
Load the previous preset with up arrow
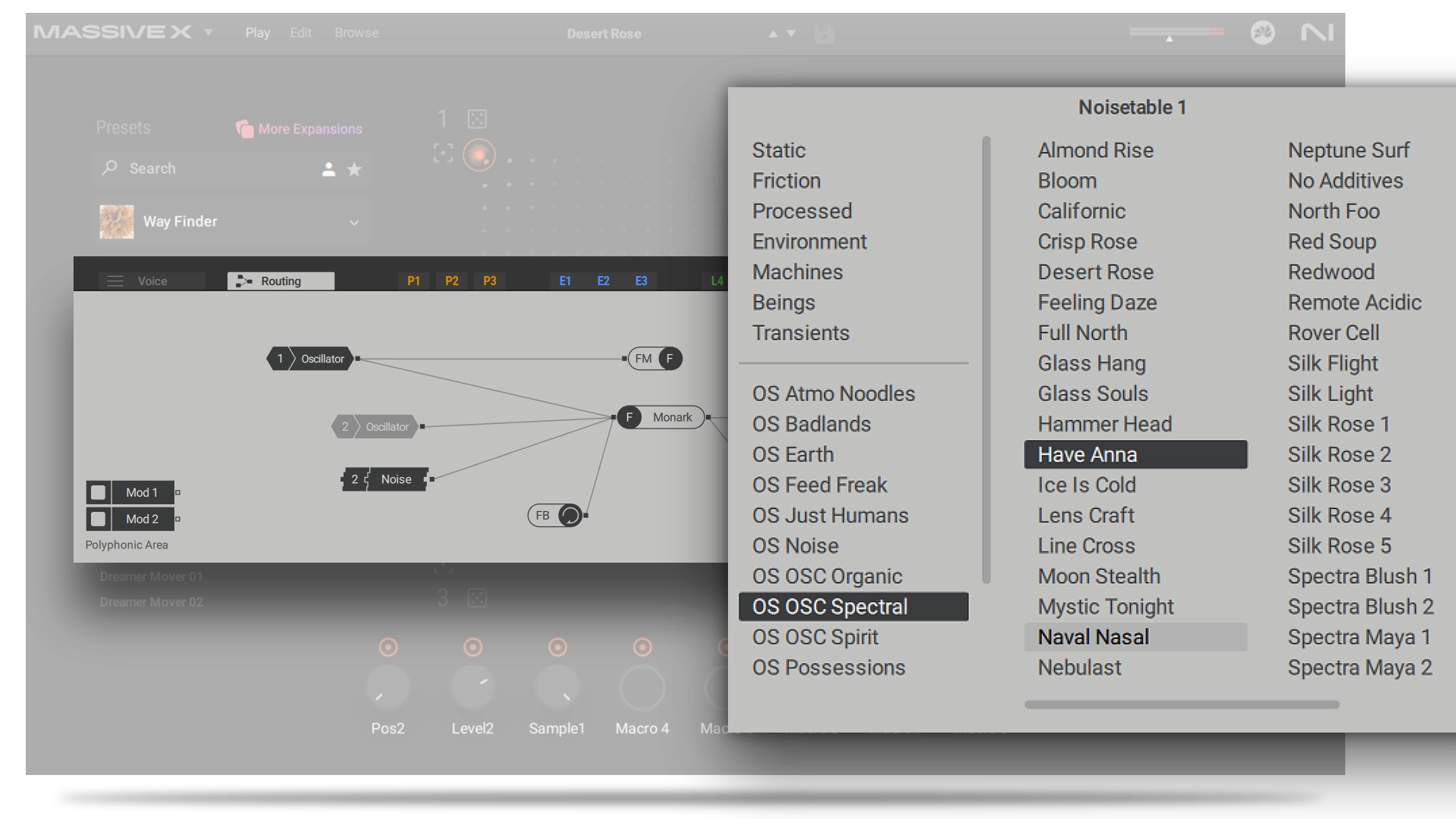[x=773, y=33]
